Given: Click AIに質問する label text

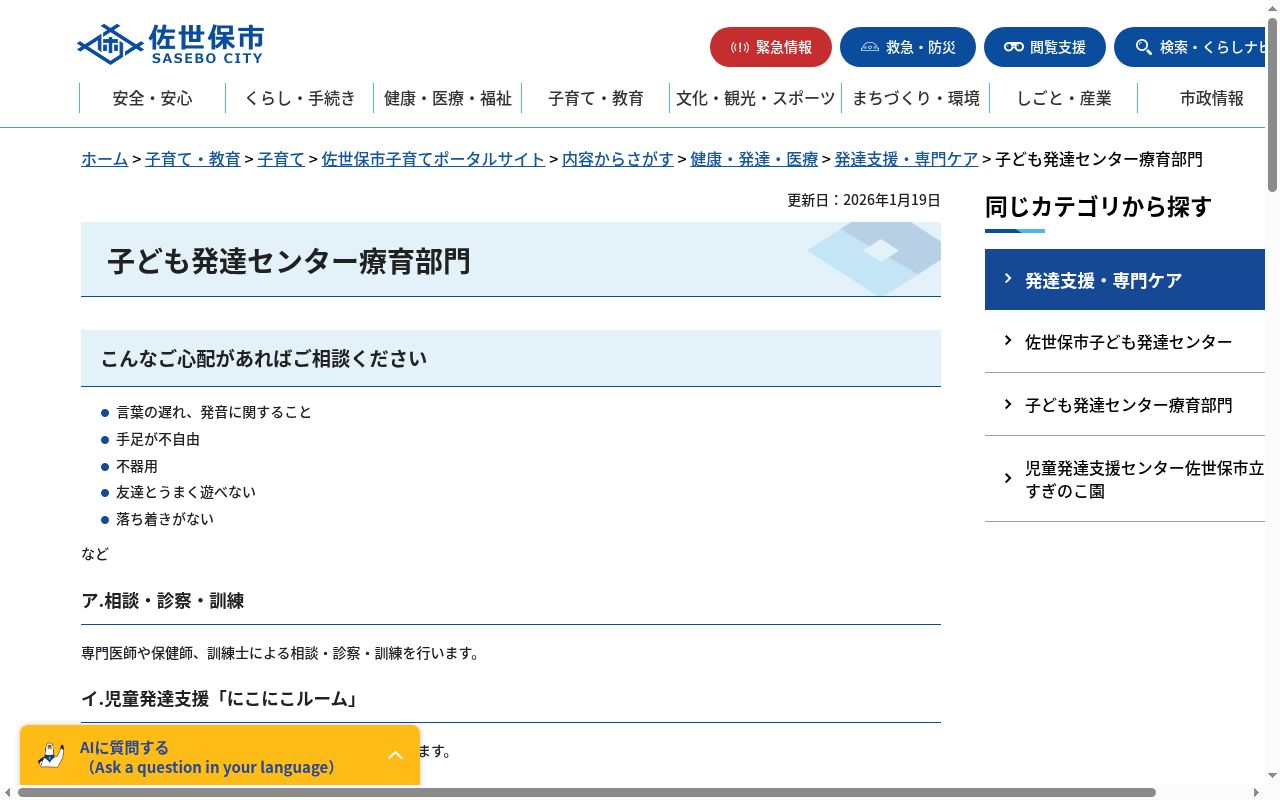Looking at the screenshot, I should pyautogui.click(x=124, y=747).
